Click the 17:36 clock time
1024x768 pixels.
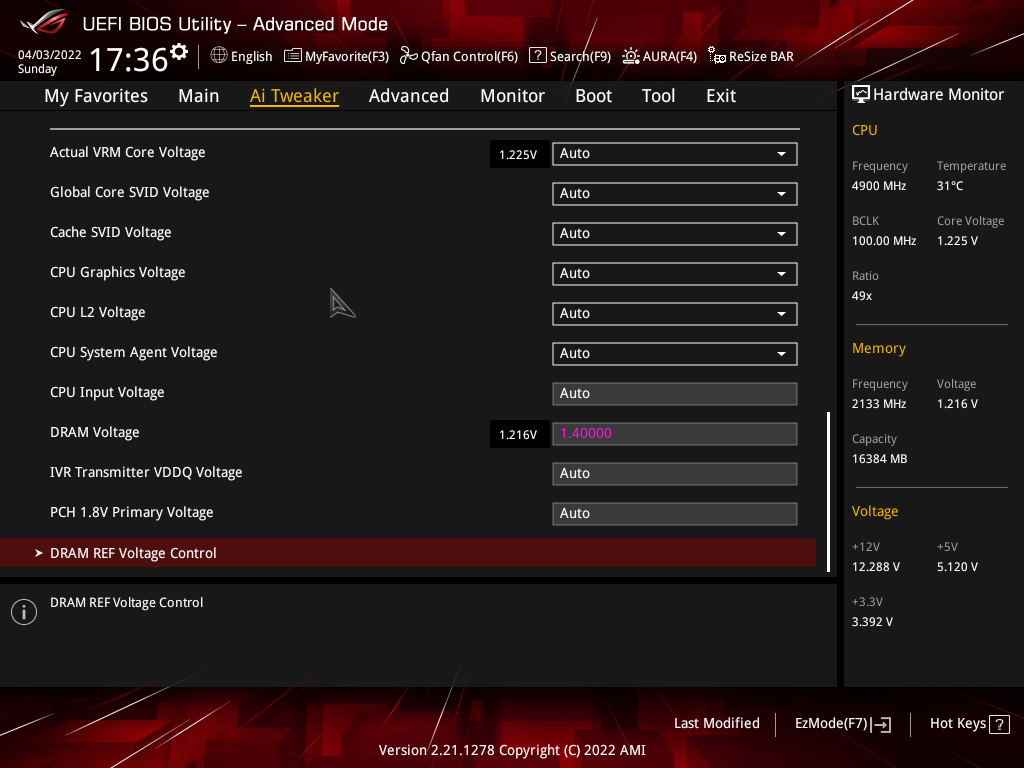[x=129, y=59]
